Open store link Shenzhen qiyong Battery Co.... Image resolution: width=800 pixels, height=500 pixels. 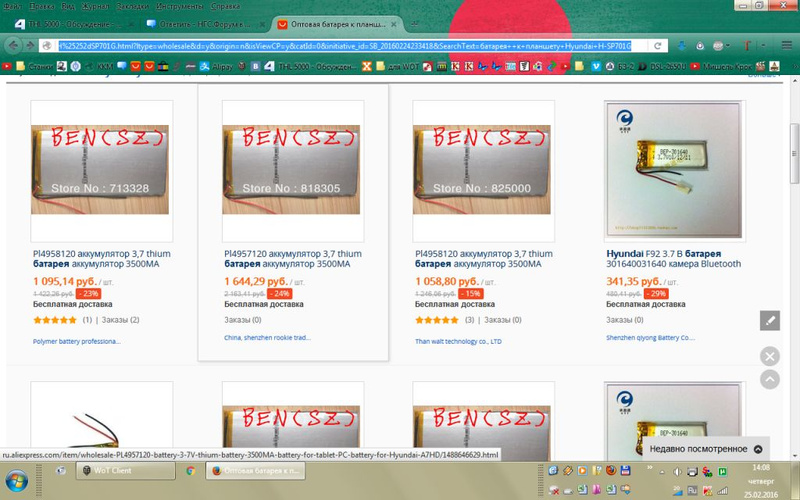[x=651, y=338]
